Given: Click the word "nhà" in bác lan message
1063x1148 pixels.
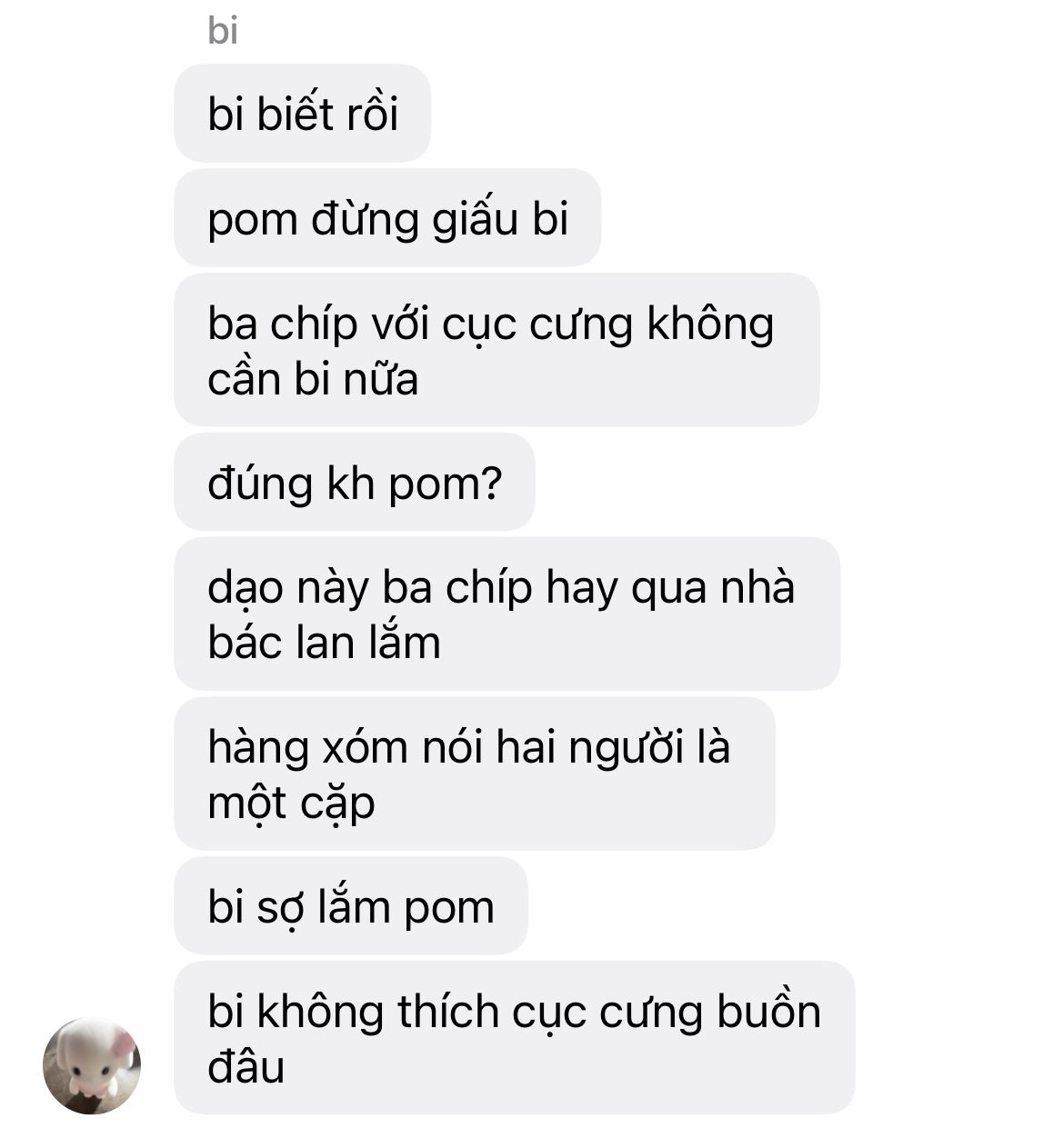Looking at the screenshot, I should pyautogui.click(x=757, y=587).
